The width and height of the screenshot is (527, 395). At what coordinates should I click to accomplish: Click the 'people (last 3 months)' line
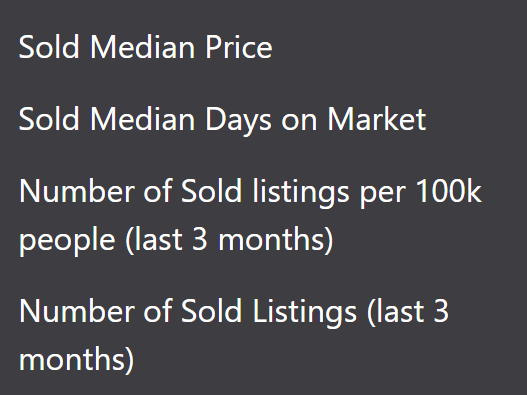pos(176,240)
